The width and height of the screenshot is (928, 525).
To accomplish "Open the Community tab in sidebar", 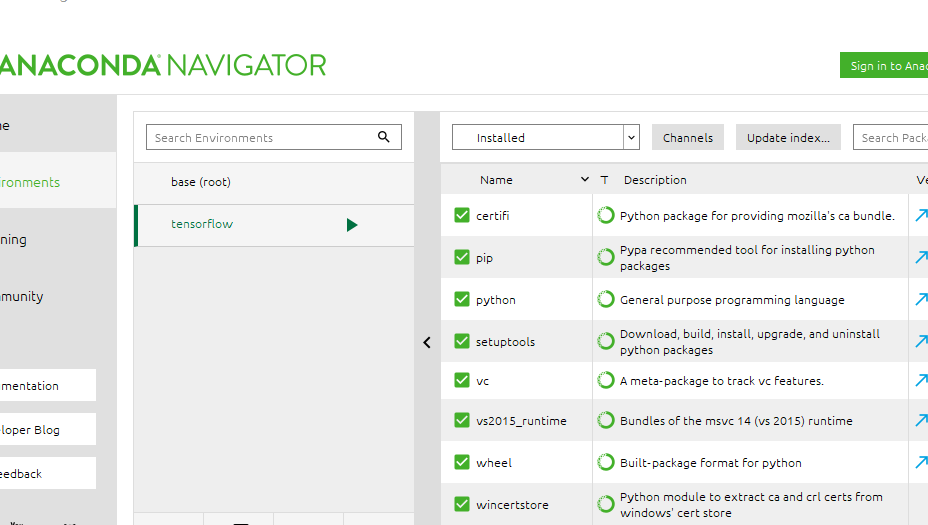I will [58, 296].
